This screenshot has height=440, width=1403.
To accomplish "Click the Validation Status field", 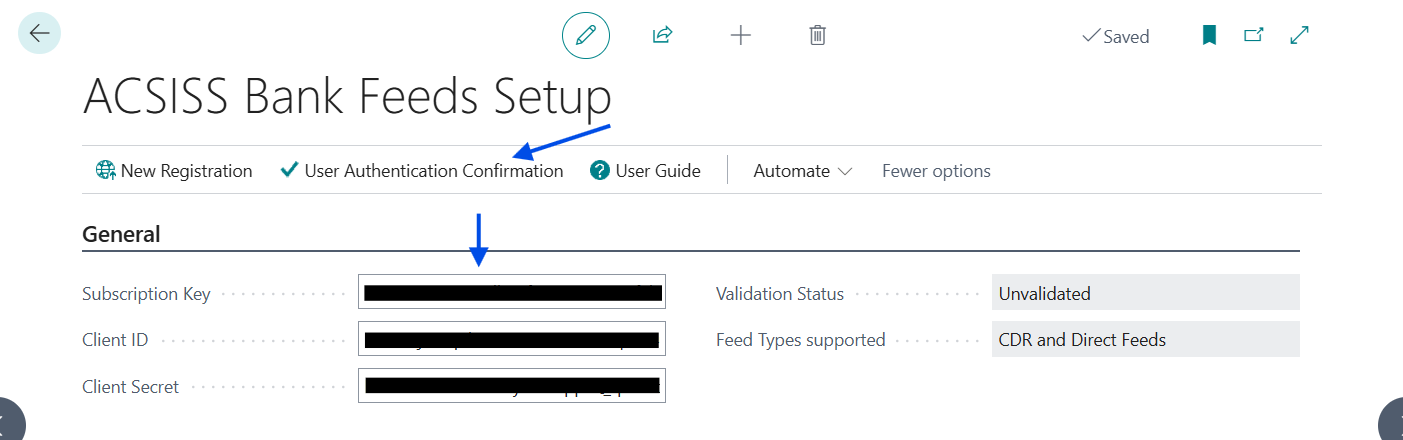I will pos(1145,293).
